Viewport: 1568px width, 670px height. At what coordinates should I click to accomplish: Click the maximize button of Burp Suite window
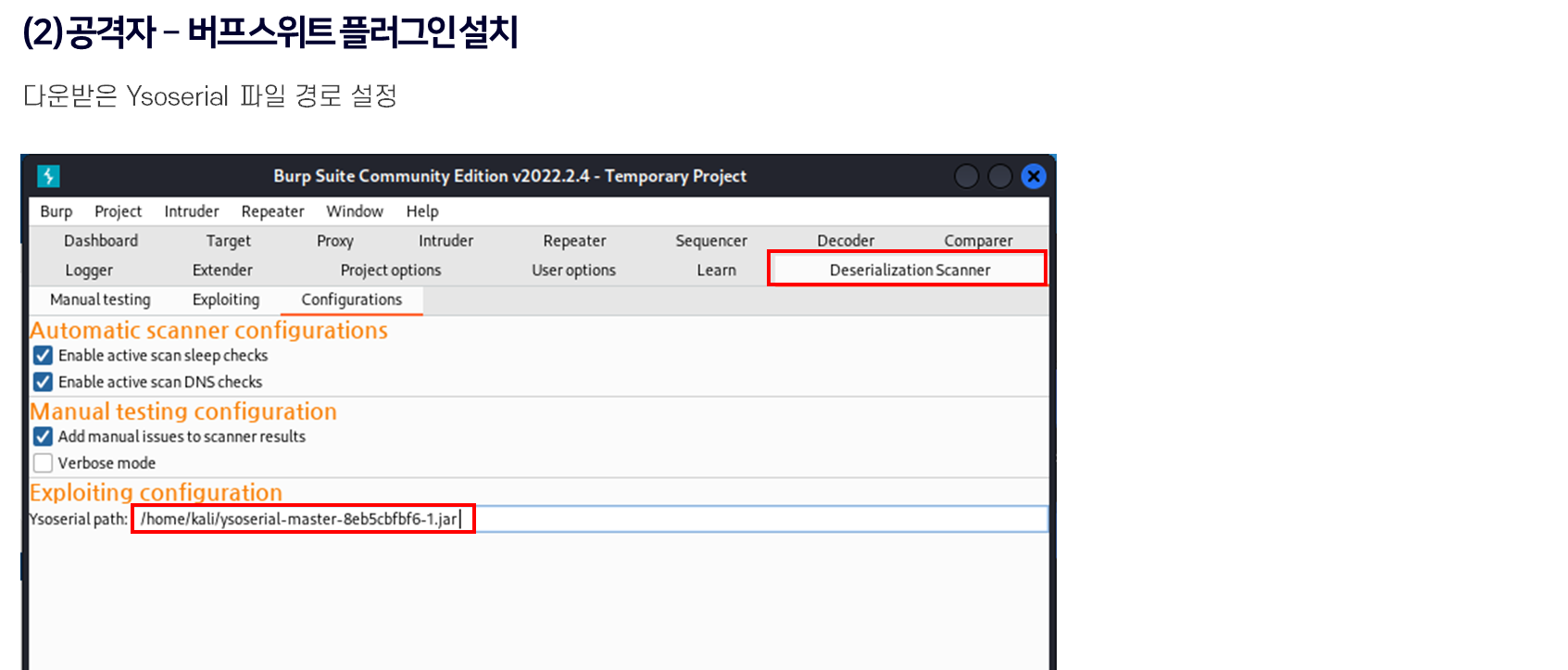coord(1000,176)
